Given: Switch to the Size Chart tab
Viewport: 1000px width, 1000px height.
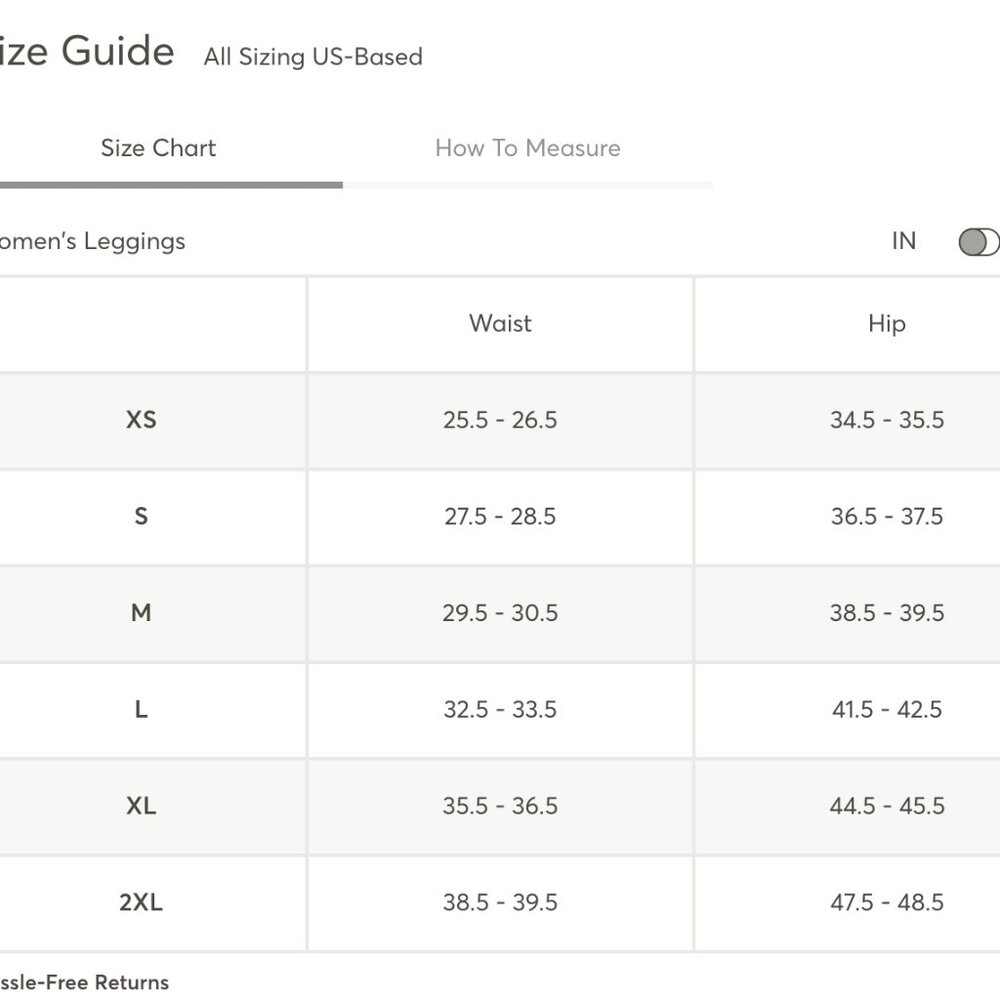Looking at the screenshot, I should coord(158,148).
